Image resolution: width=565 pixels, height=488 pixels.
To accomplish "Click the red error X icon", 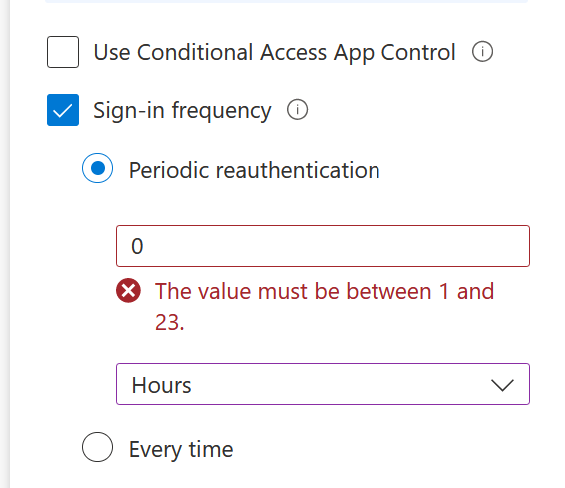I will pyautogui.click(x=128, y=290).
